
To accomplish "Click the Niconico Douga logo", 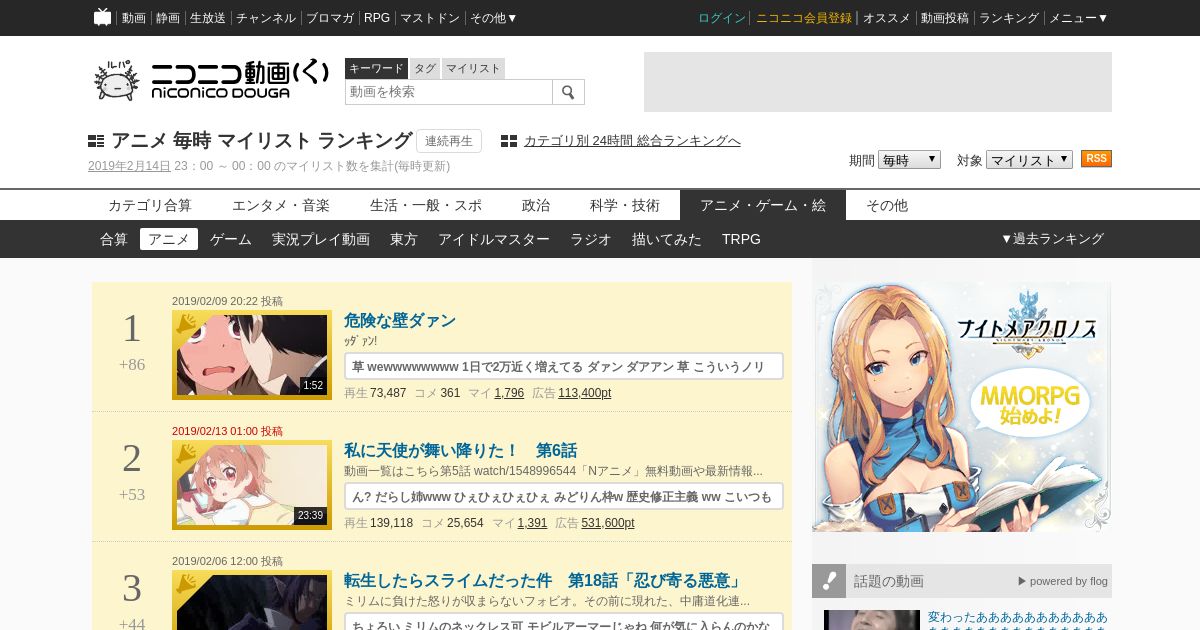I will point(211,81).
